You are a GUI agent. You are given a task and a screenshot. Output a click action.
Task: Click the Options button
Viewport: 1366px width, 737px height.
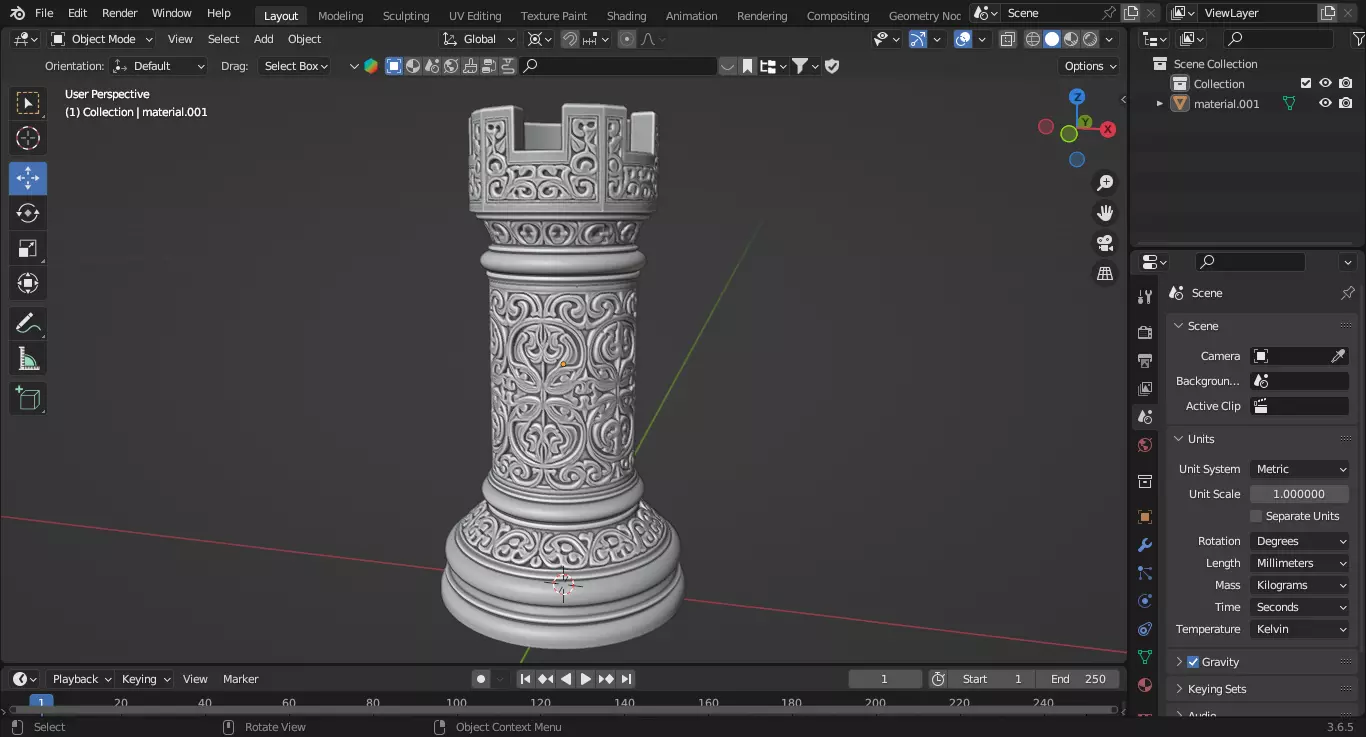coord(1089,66)
